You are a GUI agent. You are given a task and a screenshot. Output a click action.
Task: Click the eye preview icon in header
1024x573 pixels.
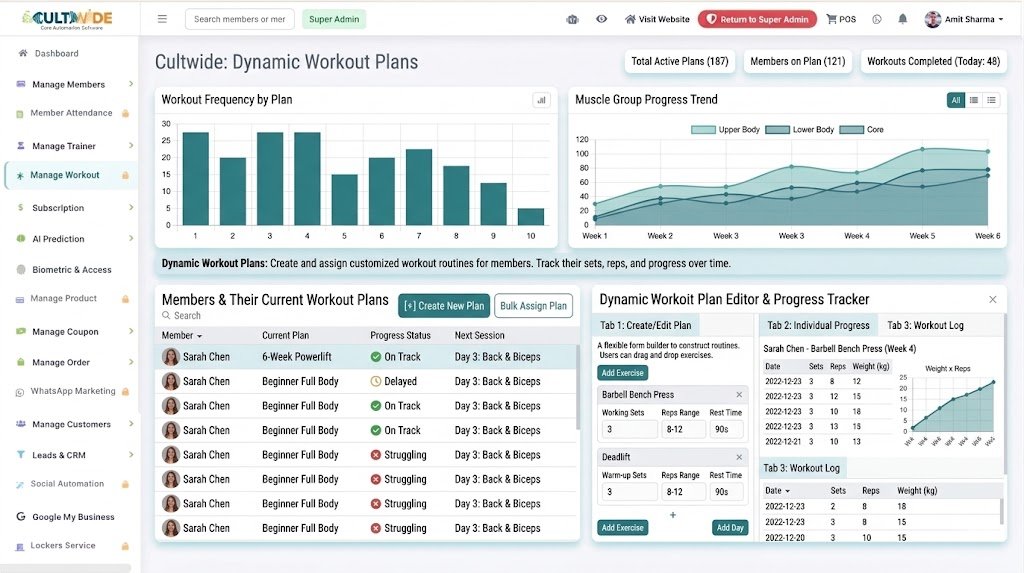click(x=601, y=19)
